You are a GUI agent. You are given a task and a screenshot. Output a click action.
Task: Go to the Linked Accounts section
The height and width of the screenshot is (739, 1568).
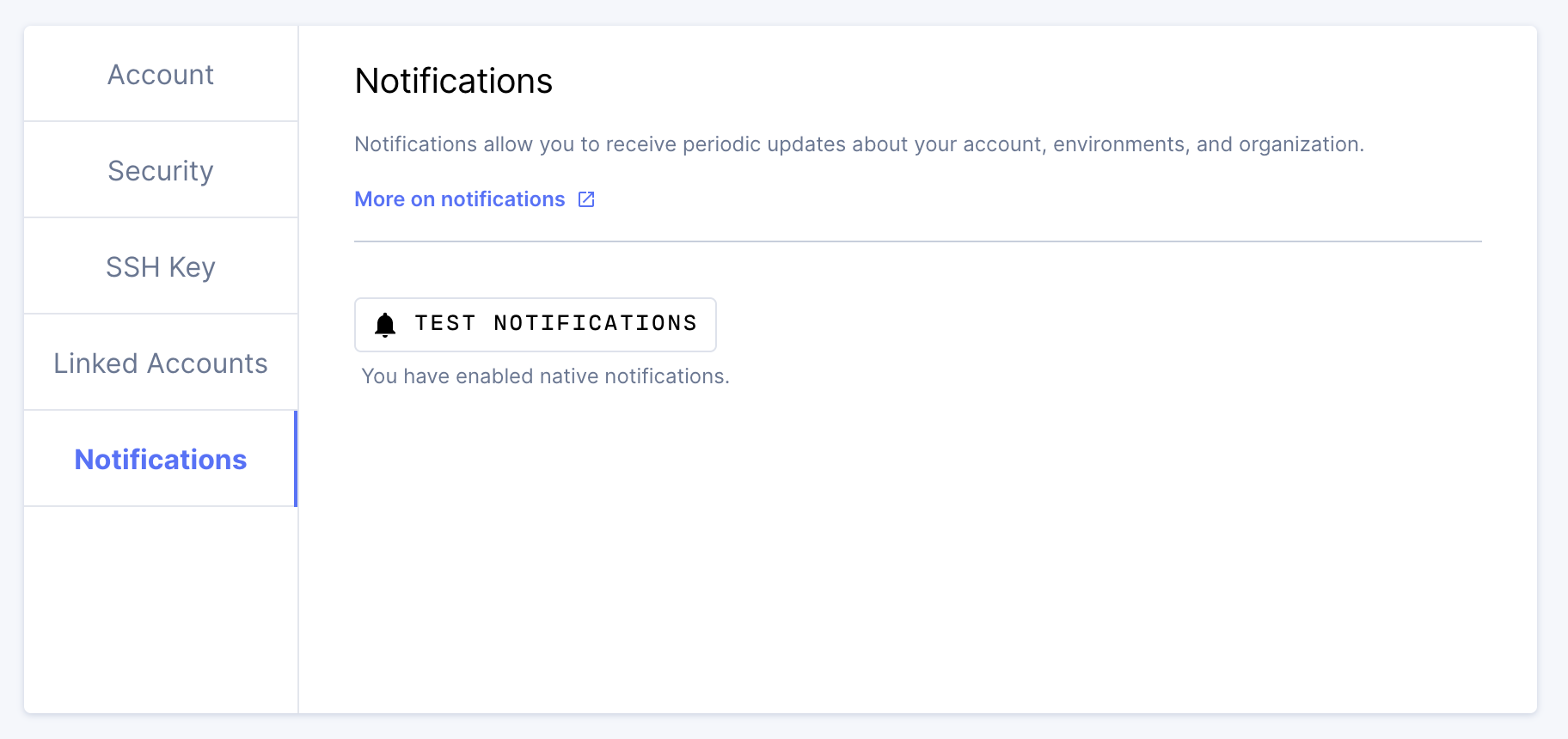click(x=161, y=363)
